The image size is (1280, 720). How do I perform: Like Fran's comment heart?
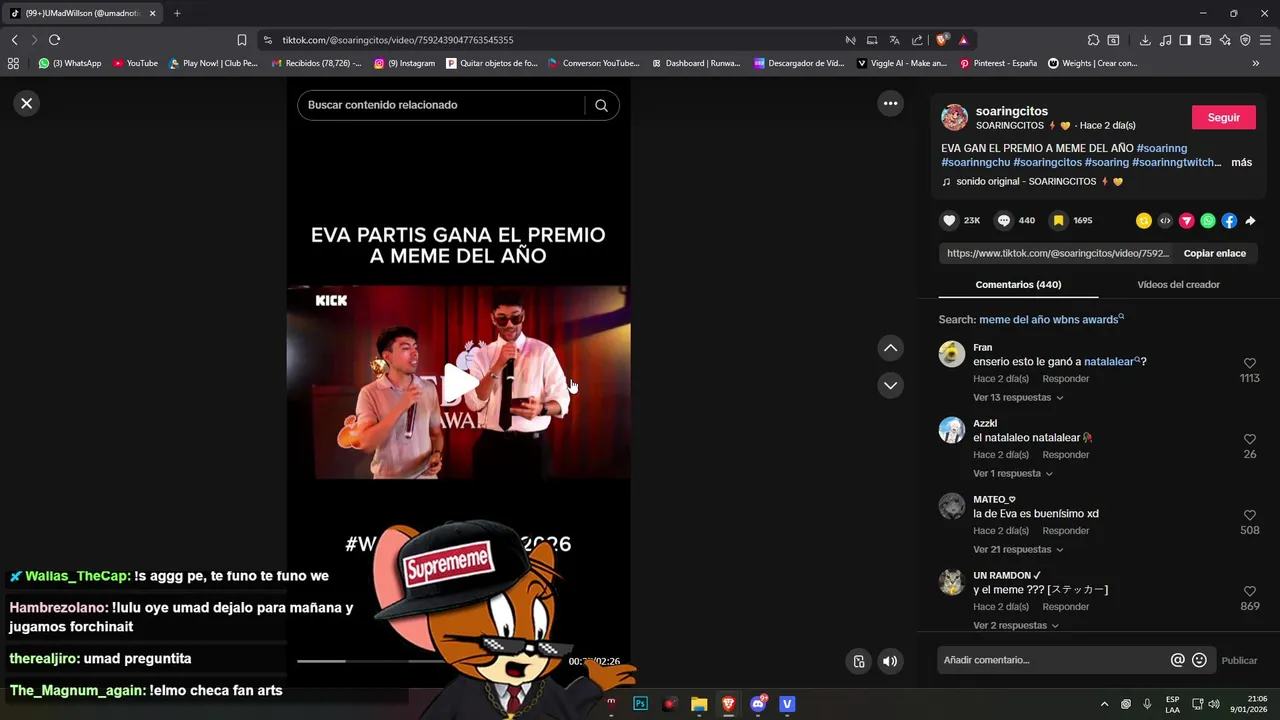(1249, 363)
